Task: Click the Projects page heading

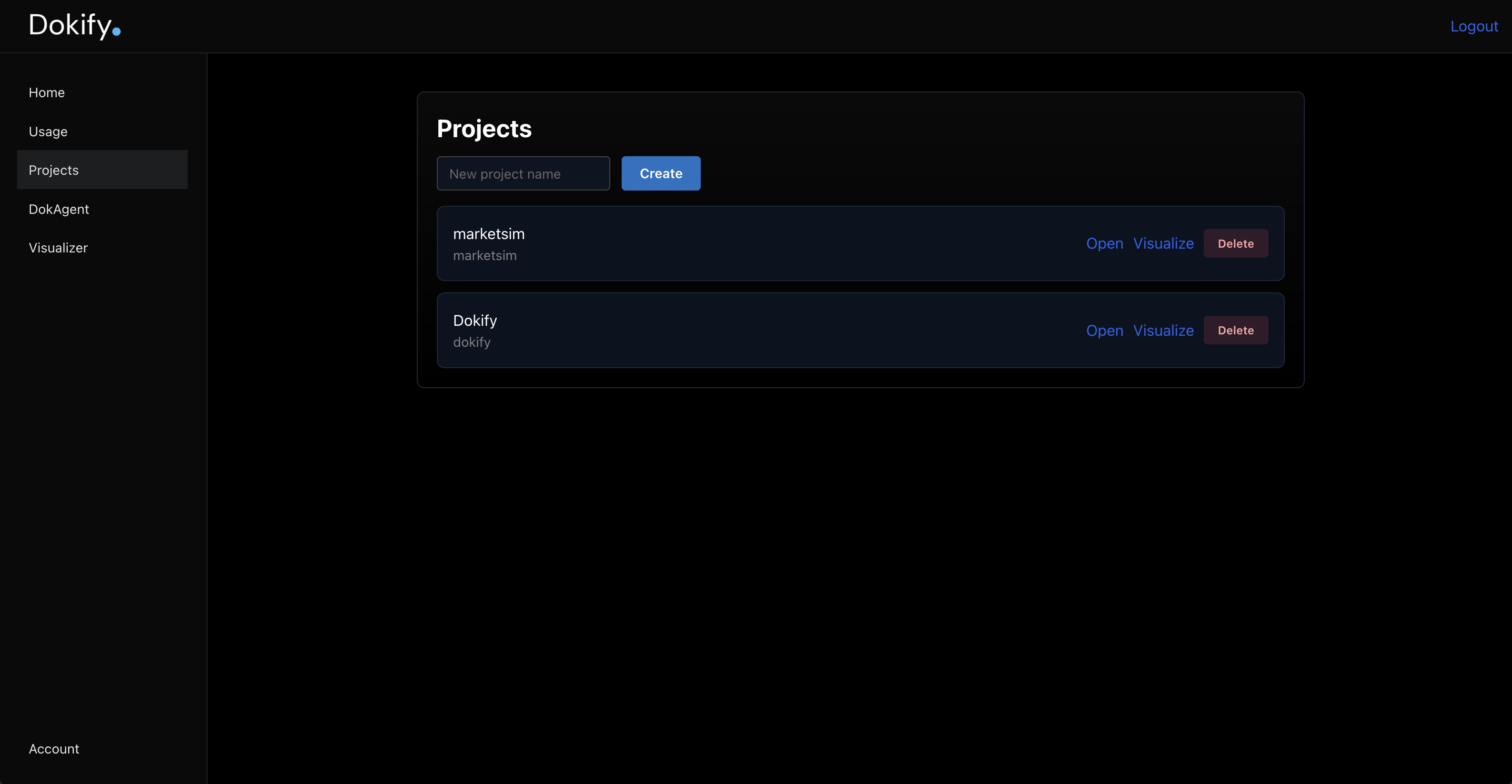Action: pyautogui.click(x=484, y=129)
